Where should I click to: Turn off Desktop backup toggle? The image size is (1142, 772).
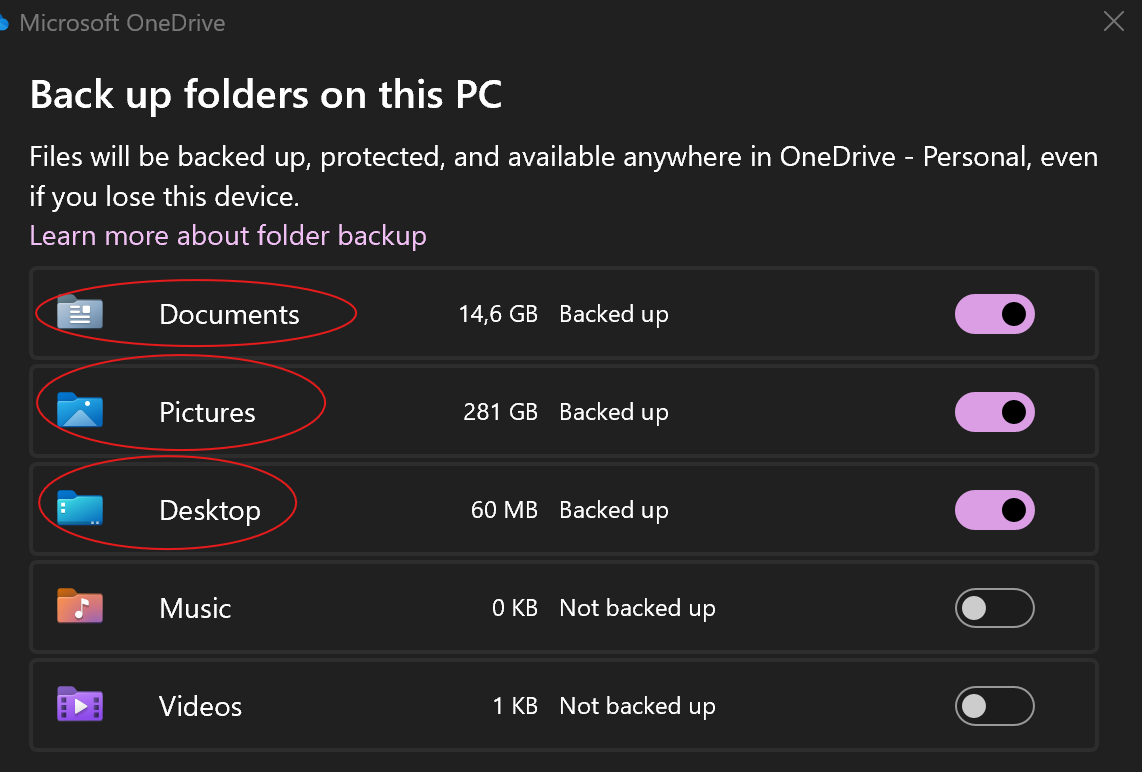pyautogui.click(x=994, y=510)
